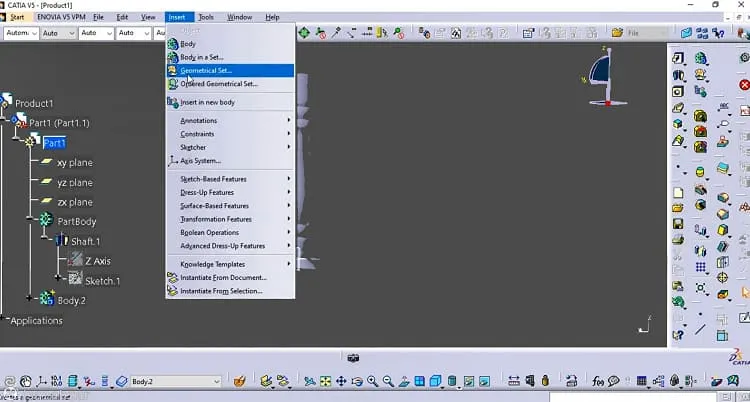The width and height of the screenshot is (750, 402).
Task: Open the first Auto line-type dropdown
Action: pos(58,33)
